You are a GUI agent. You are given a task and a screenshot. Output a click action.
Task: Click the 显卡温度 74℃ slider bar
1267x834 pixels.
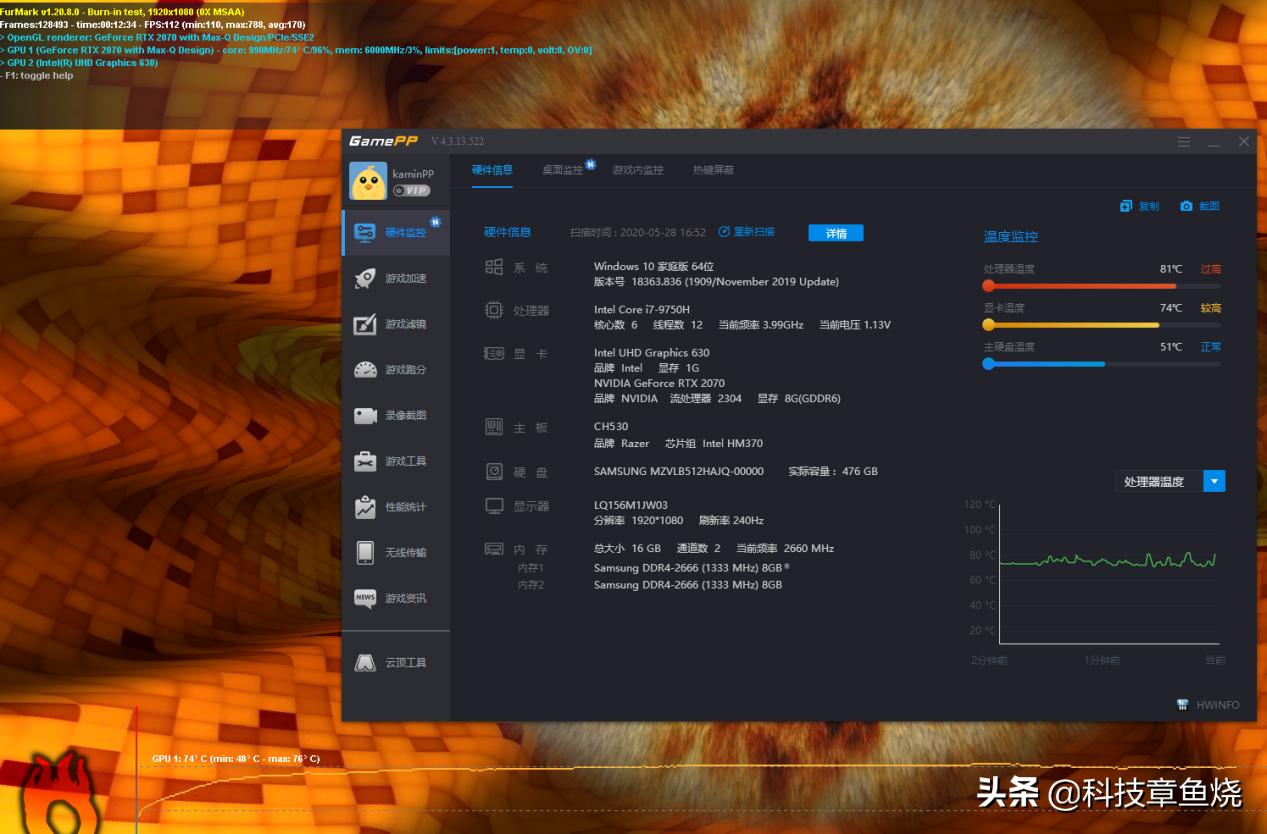click(x=1102, y=325)
